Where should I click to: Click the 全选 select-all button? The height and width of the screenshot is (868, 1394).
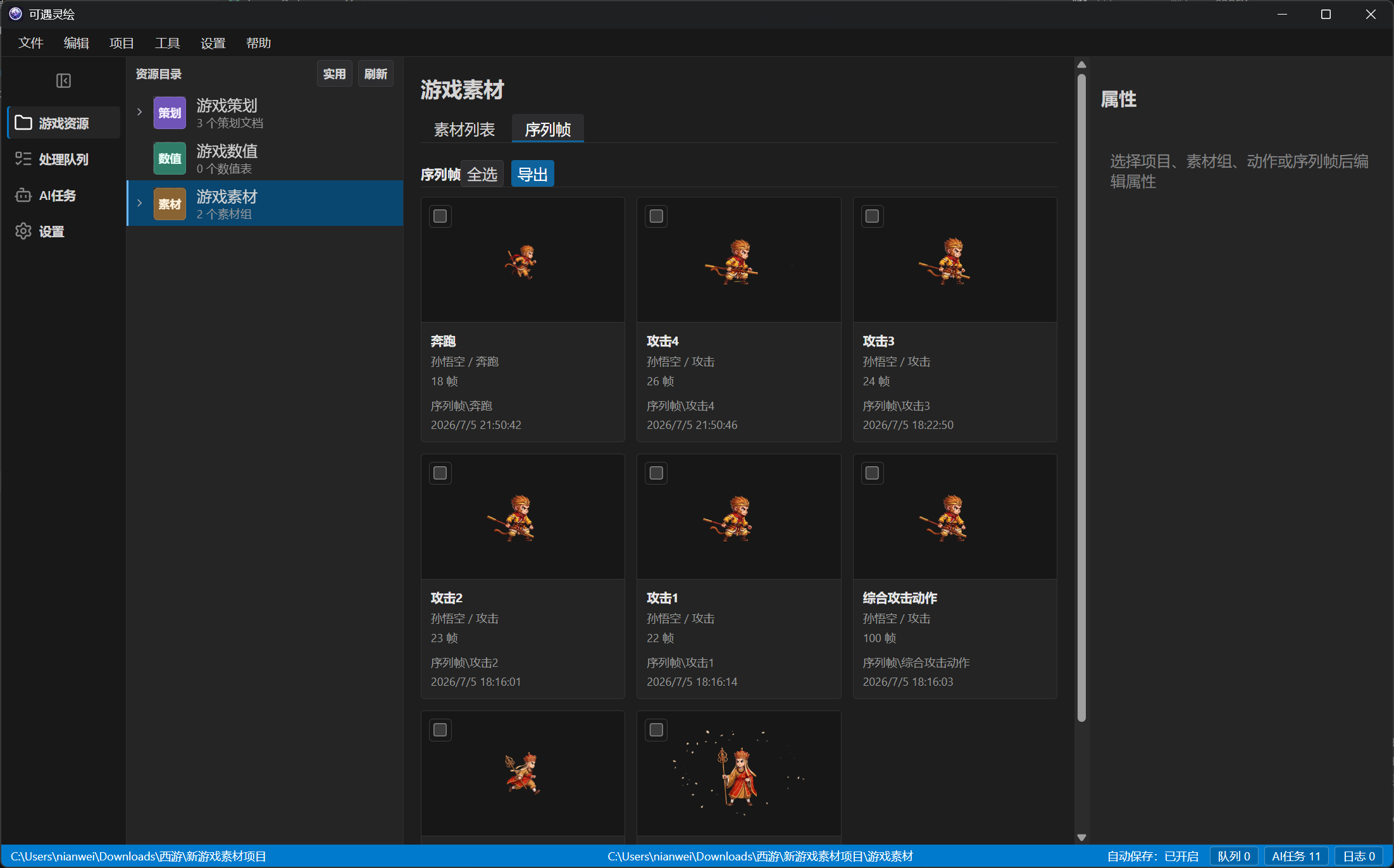pyautogui.click(x=482, y=174)
